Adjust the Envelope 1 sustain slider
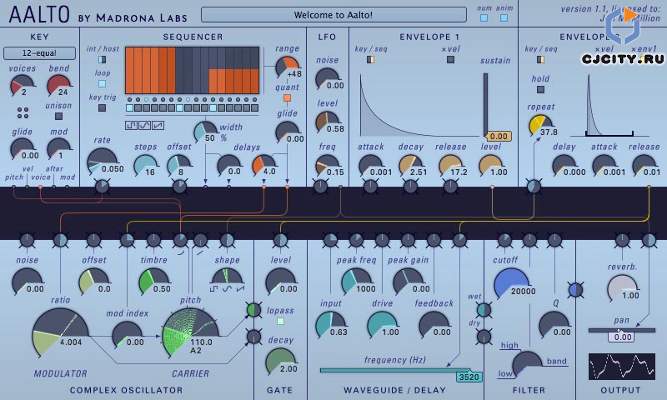The height and width of the screenshot is (400, 667). (x=485, y=105)
